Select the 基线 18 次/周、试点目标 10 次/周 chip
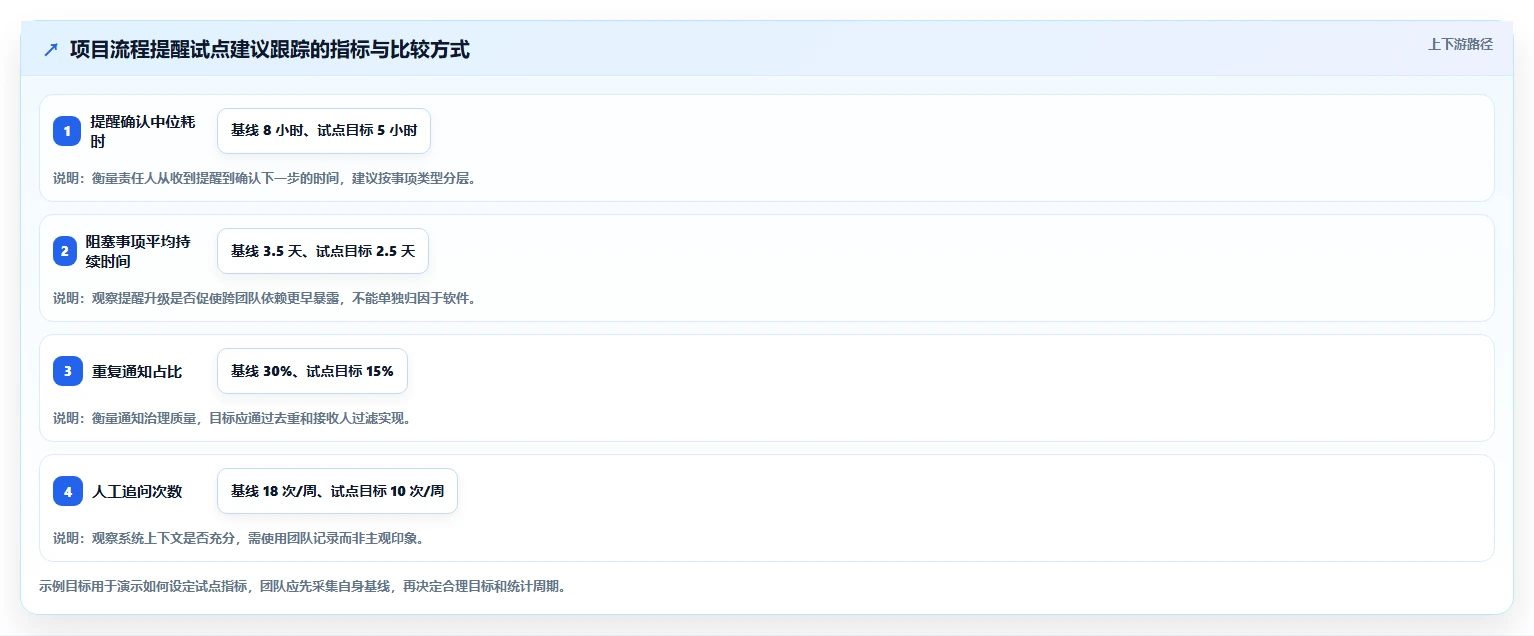The image size is (1534, 636). point(337,491)
